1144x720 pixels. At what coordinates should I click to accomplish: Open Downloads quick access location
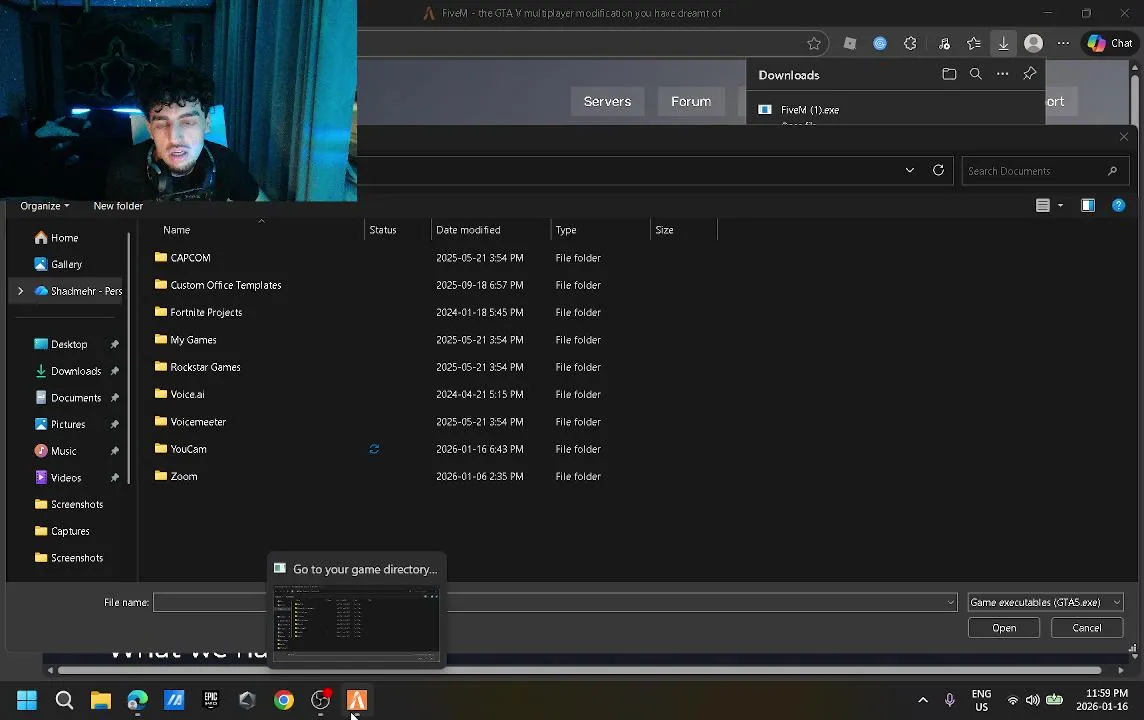point(69,371)
